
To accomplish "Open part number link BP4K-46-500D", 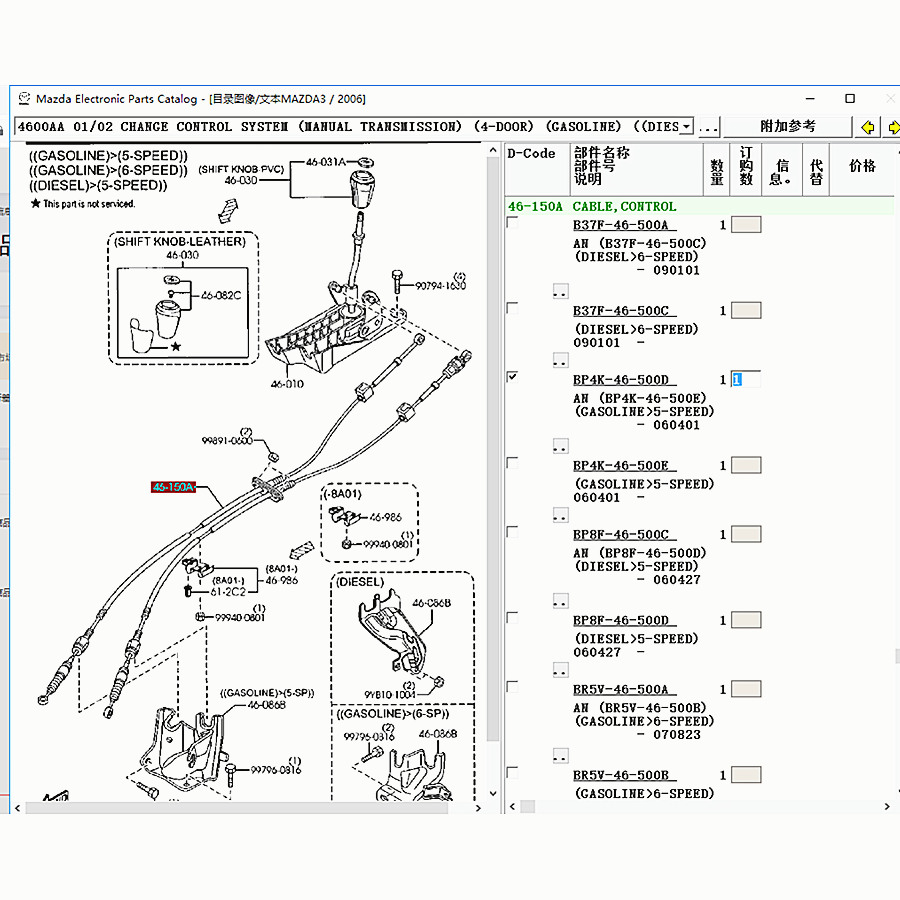I will pyautogui.click(x=624, y=379).
